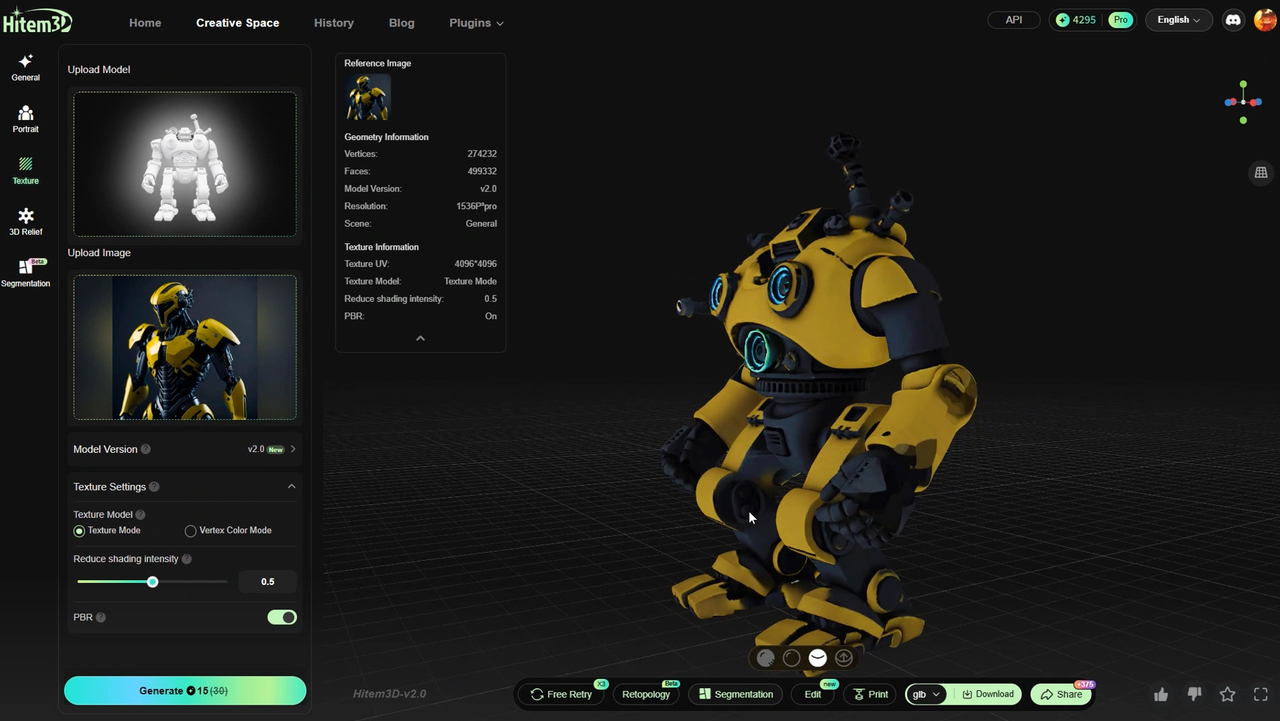The image size is (1280, 721).
Task: Open the Plugins dropdown menu
Action: pyautogui.click(x=476, y=23)
